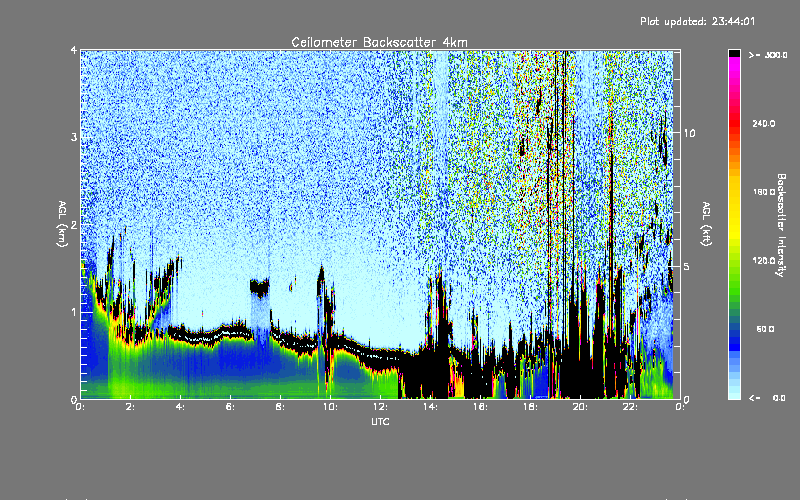Click the "AGL (kft)" right axis label
This screenshot has height=500, width=800.
point(706,224)
